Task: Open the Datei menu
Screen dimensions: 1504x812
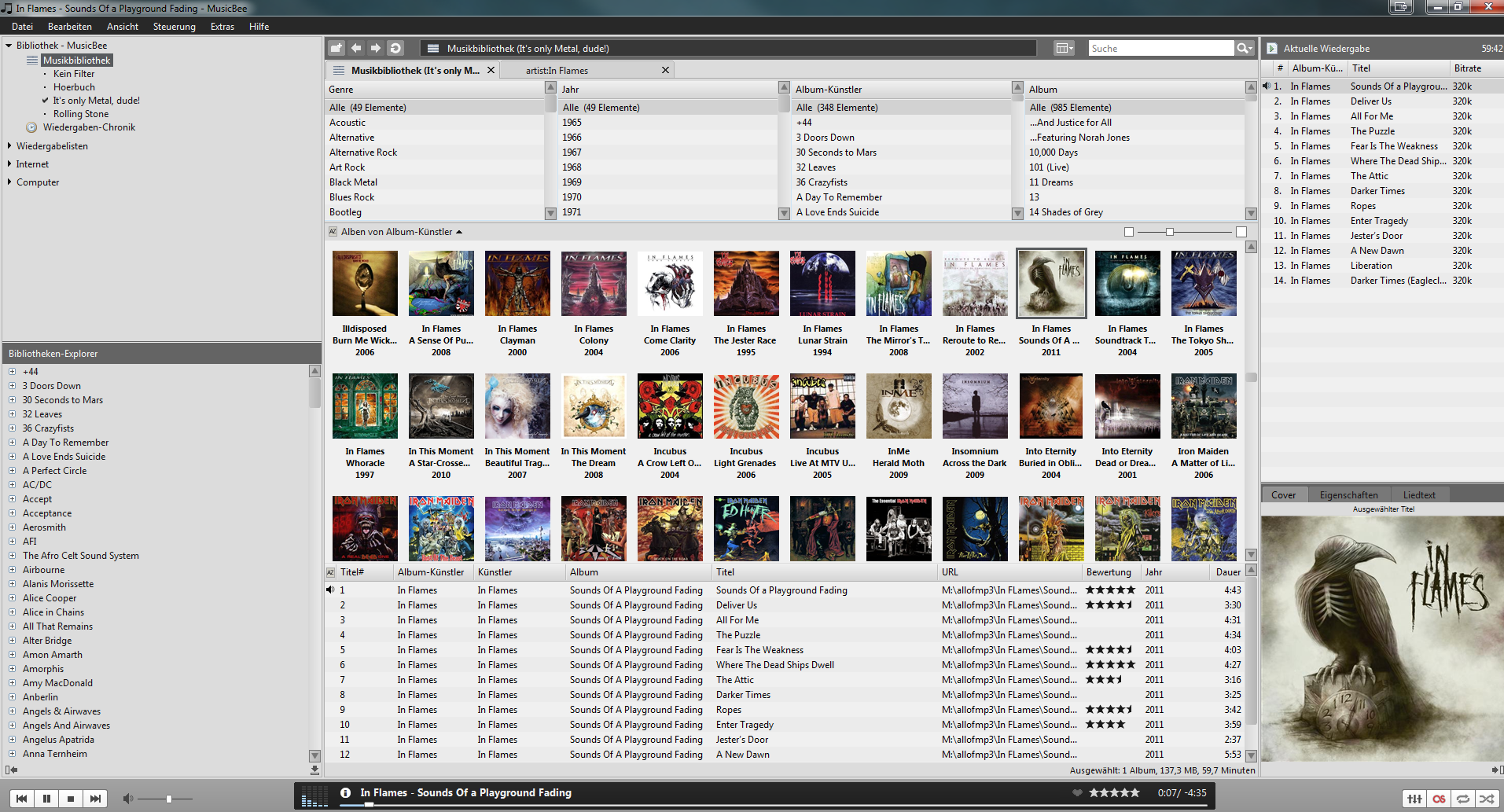Action: pyautogui.click(x=22, y=27)
